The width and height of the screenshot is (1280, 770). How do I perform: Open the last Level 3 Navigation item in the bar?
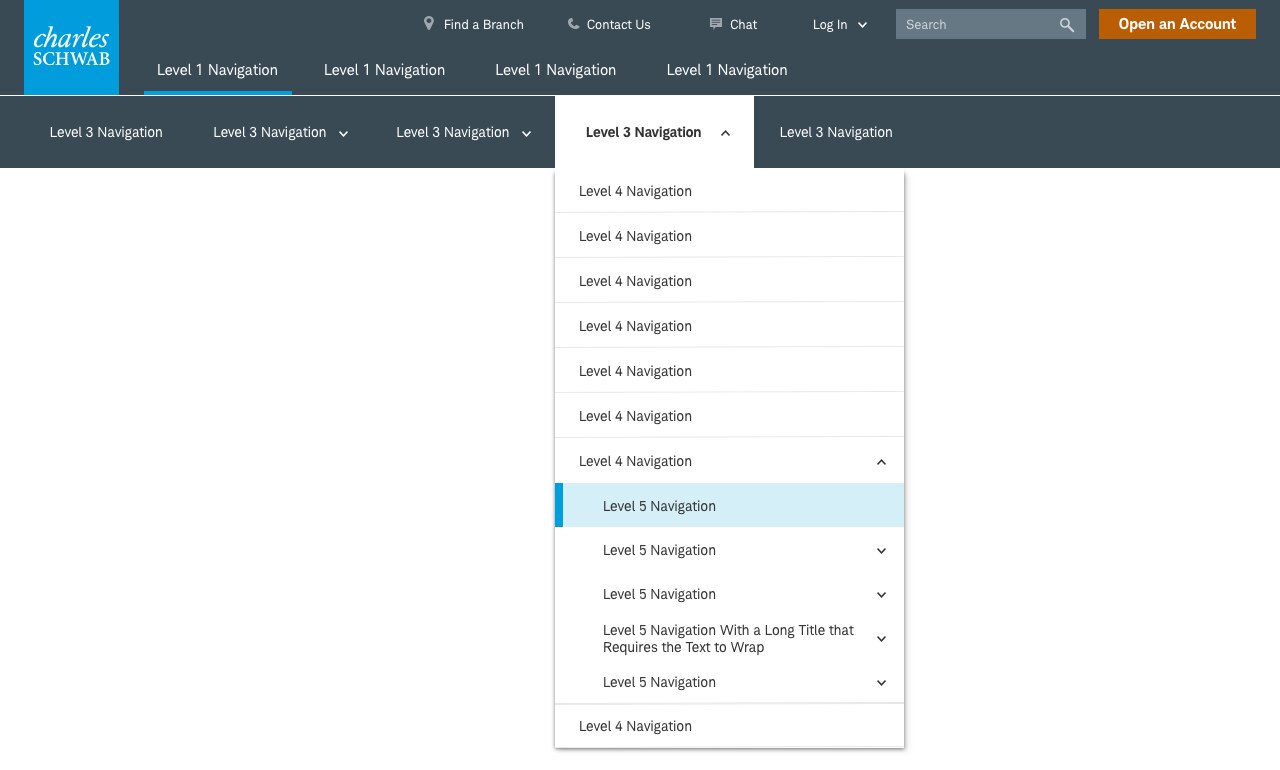(836, 132)
